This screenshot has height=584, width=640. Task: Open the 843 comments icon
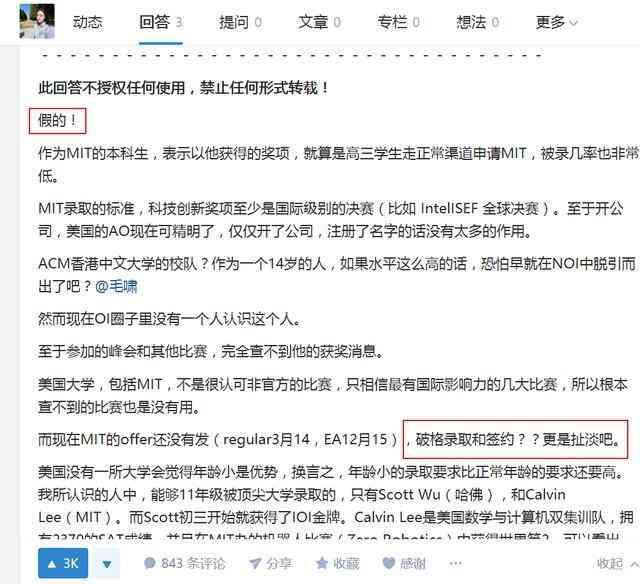(x=150, y=564)
